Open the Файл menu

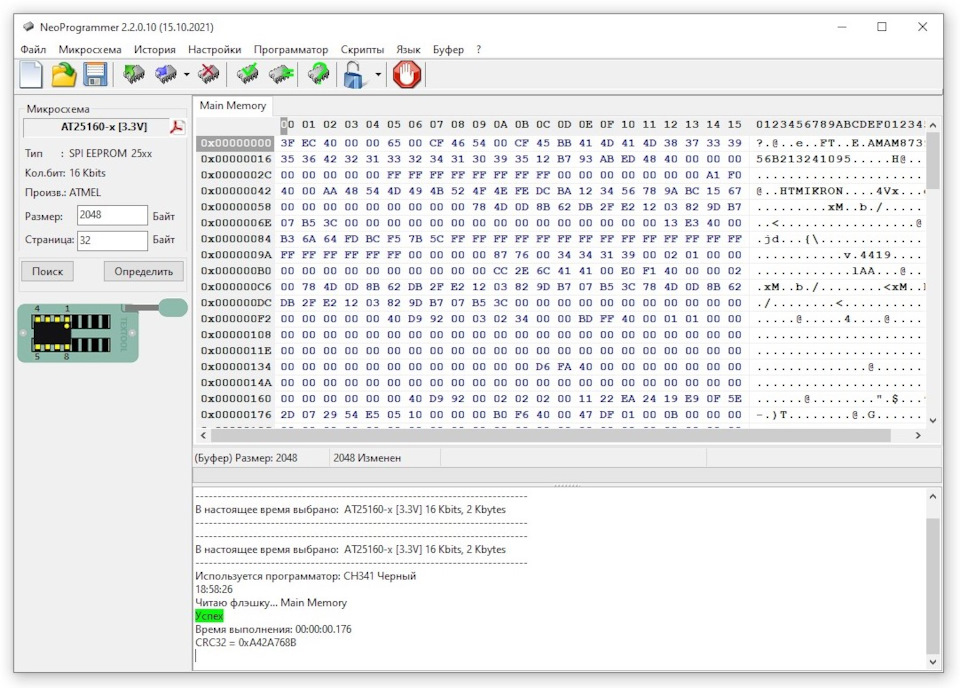(x=33, y=50)
